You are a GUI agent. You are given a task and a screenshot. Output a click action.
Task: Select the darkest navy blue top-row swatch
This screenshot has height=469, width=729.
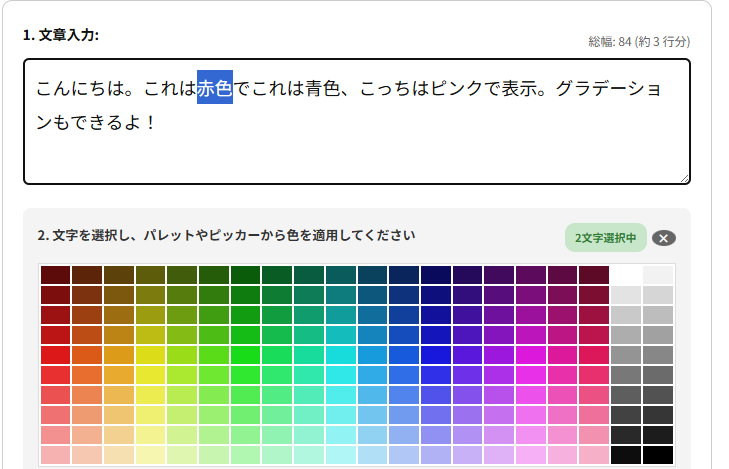point(435,275)
